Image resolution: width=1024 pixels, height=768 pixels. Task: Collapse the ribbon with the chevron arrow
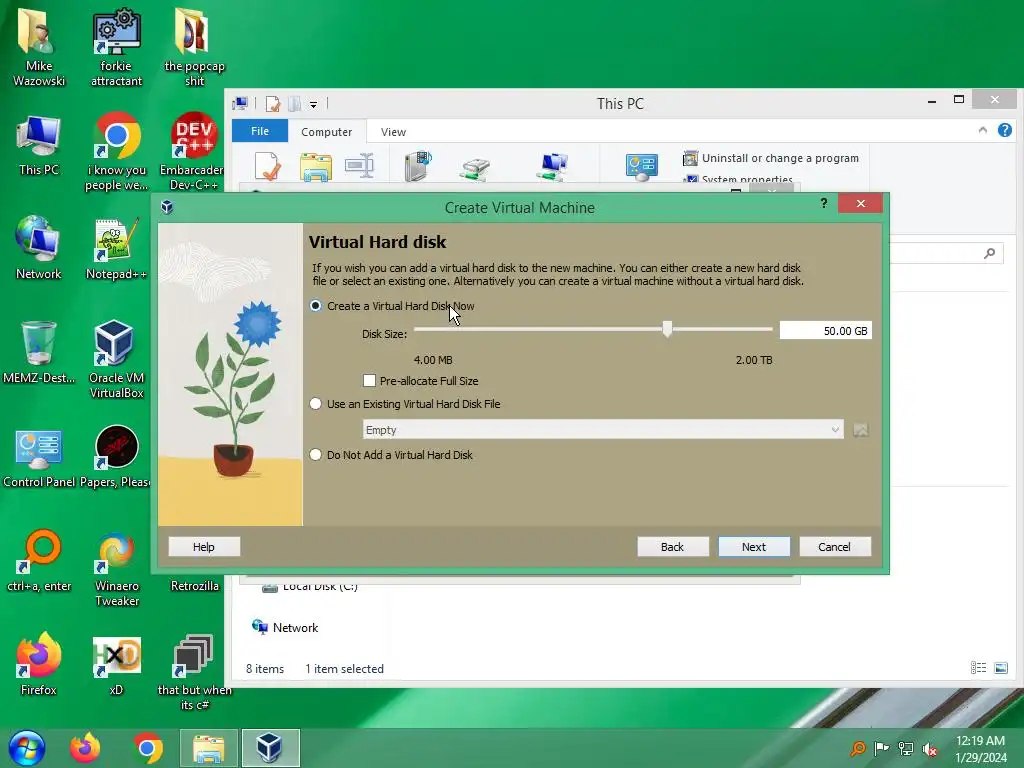click(982, 130)
